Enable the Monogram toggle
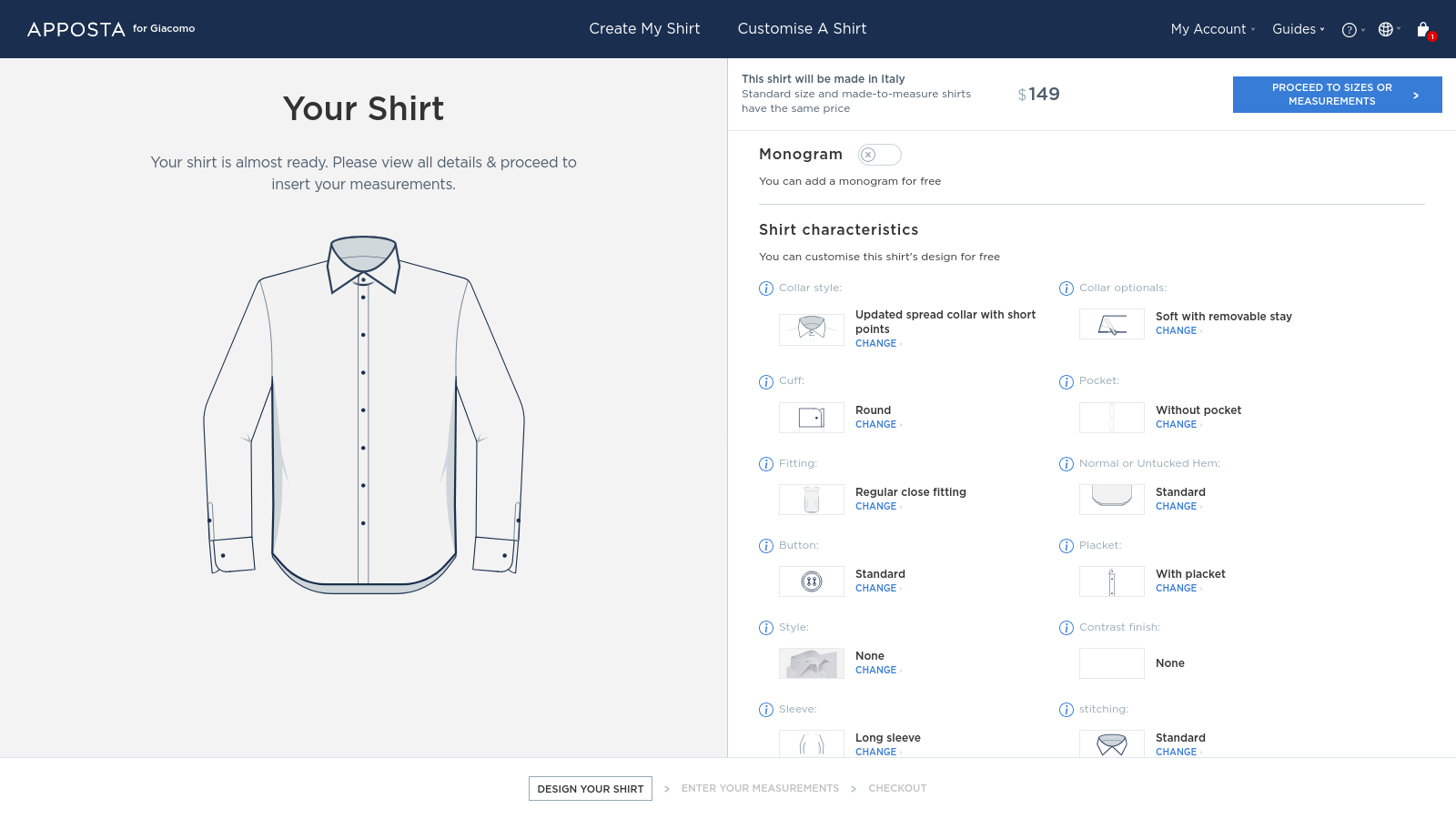Viewport: 1456px width, 819px height. tap(879, 155)
